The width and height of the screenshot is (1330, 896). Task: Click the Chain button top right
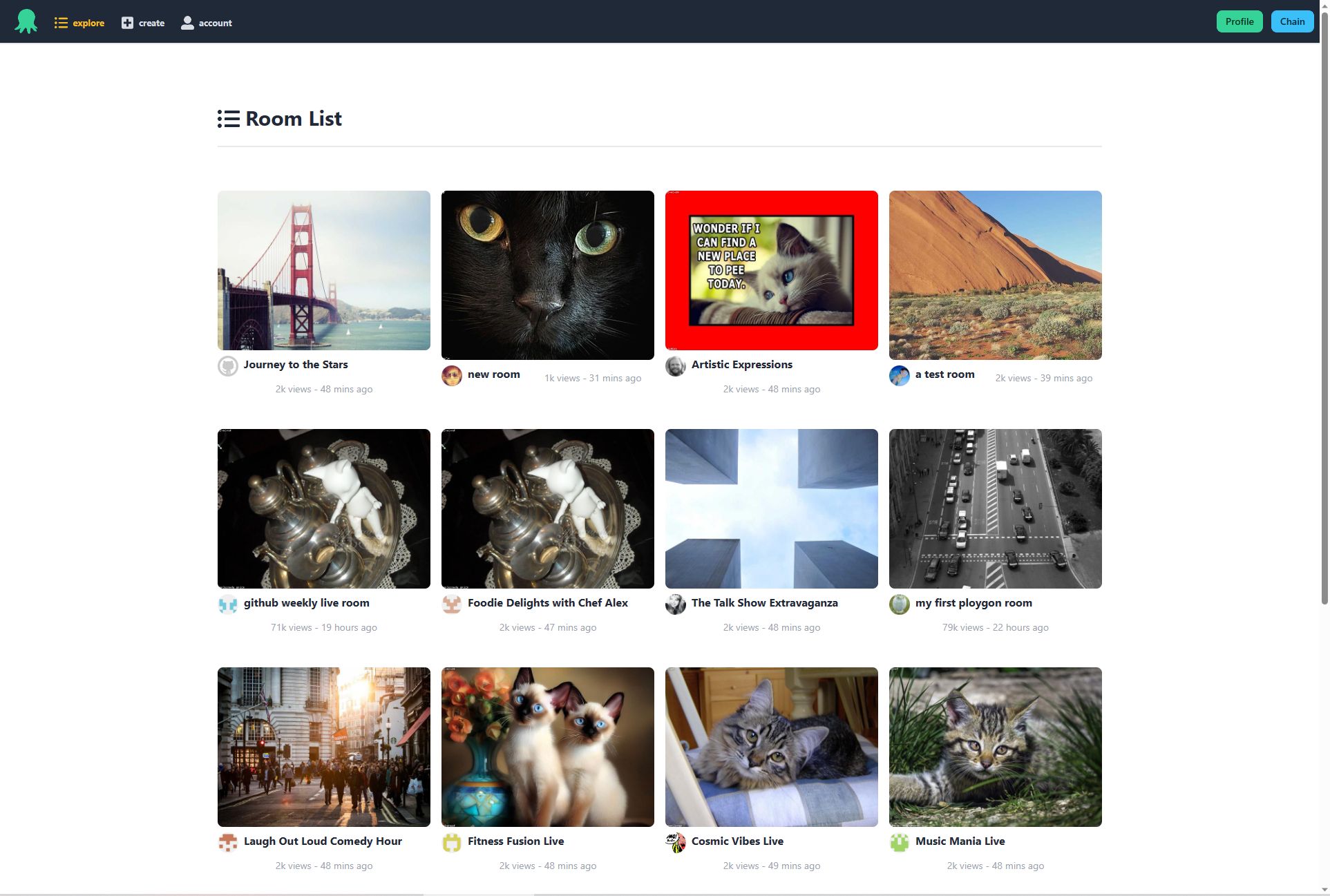point(1292,21)
